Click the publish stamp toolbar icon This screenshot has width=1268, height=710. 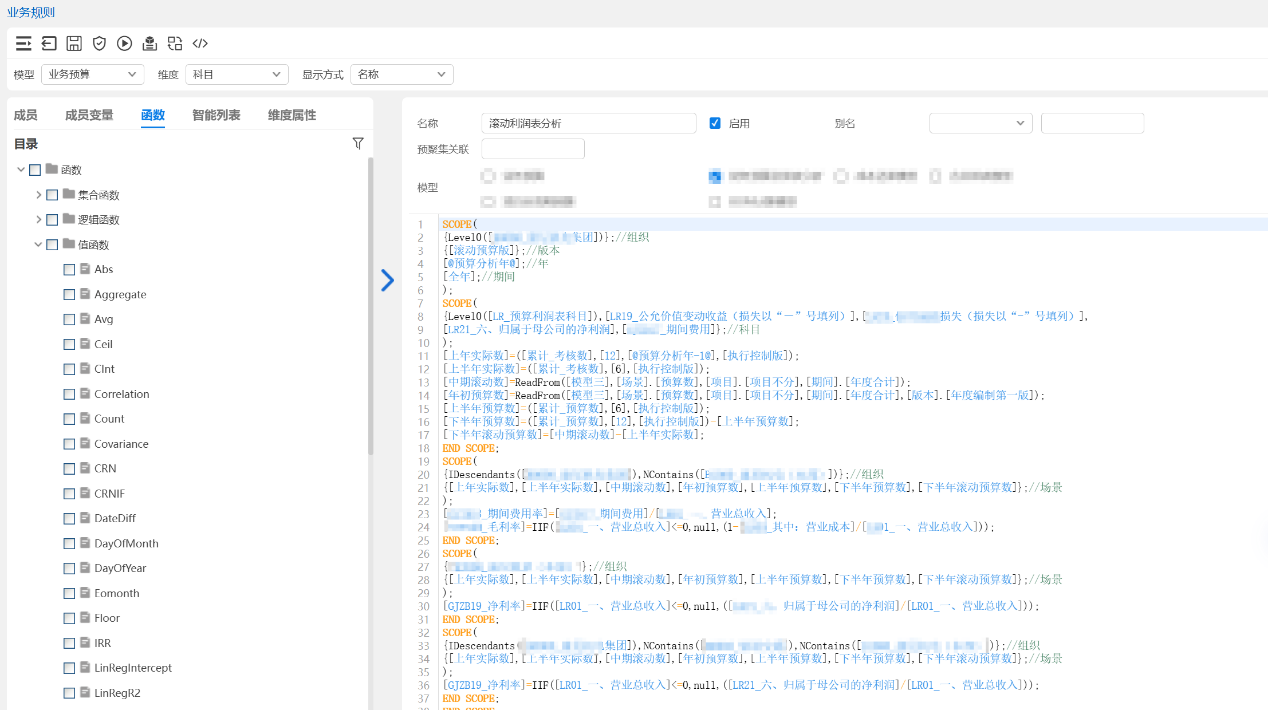[150, 43]
